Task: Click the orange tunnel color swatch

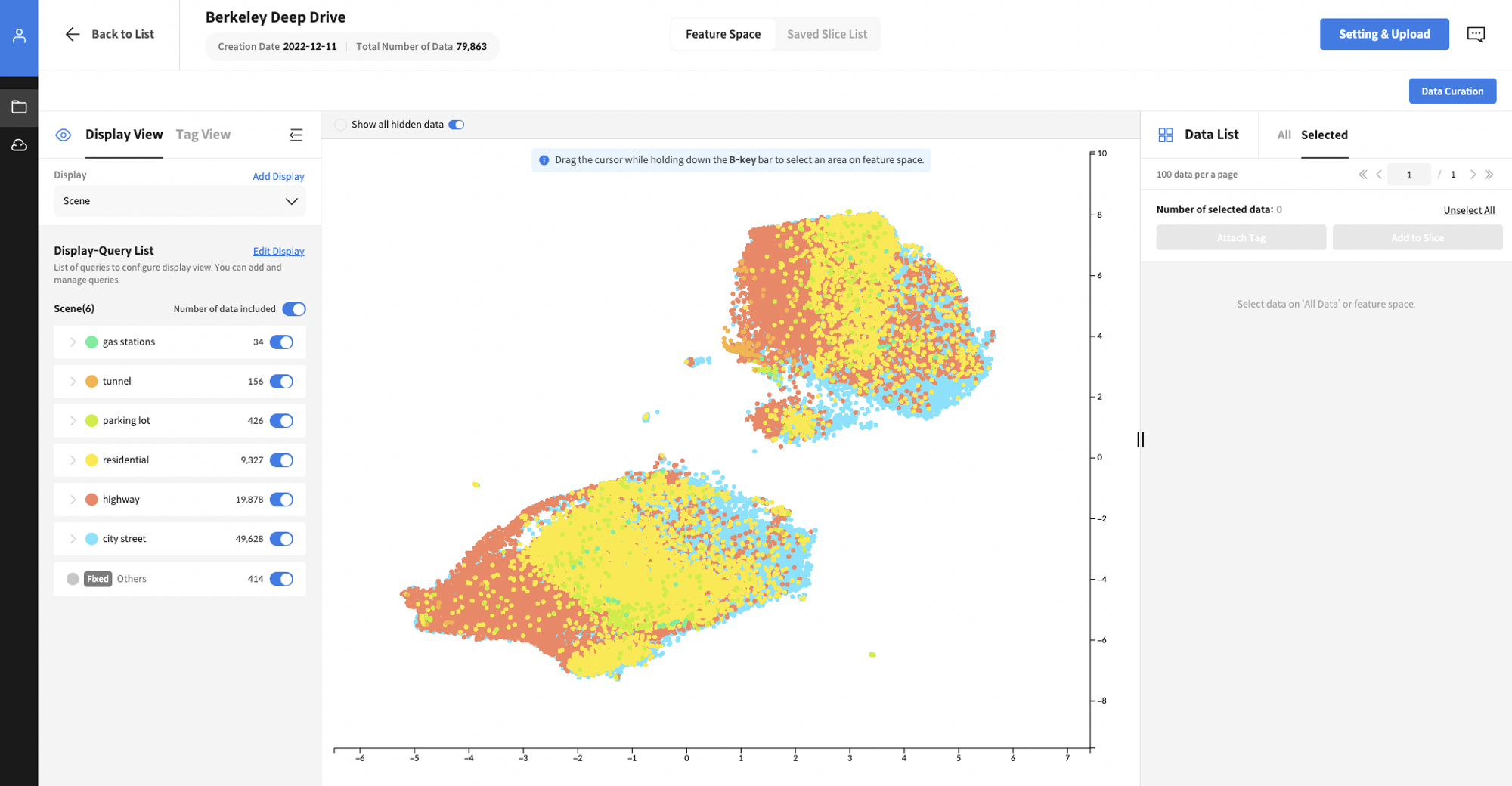Action: [x=91, y=382]
